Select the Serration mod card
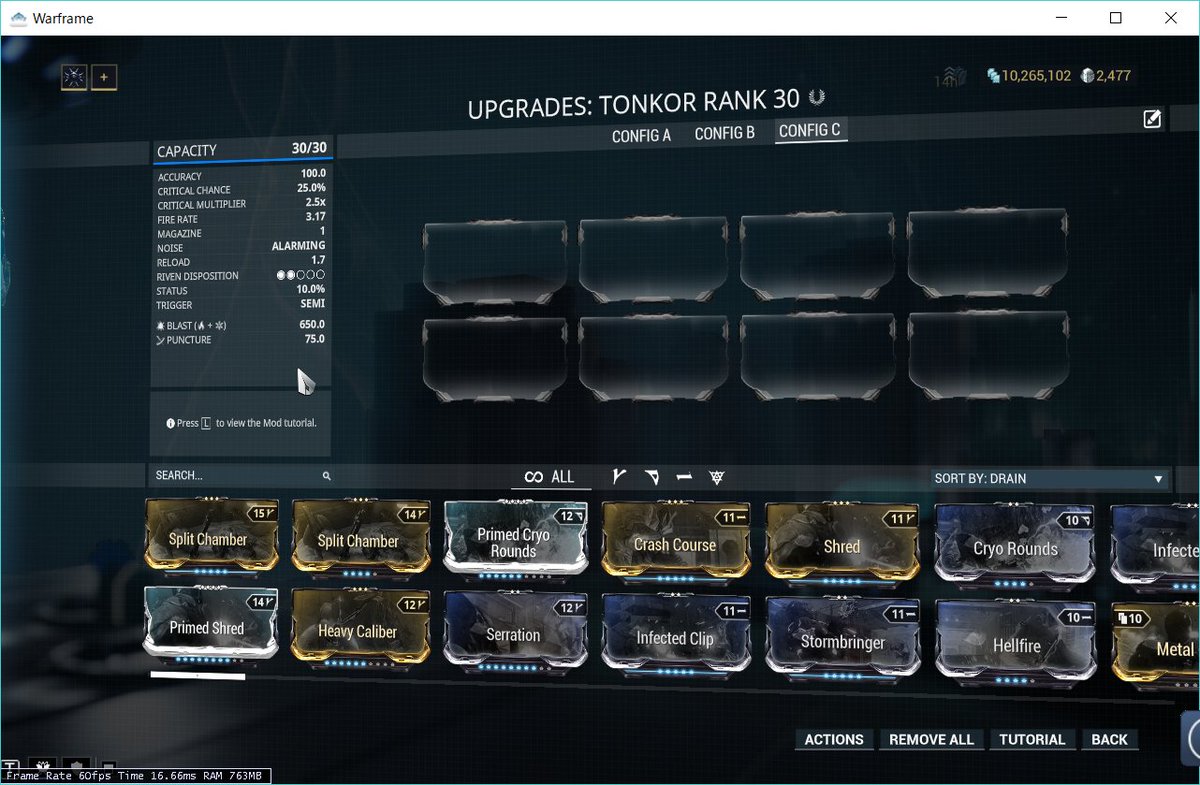The height and width of the screenshot is (785, 1200). [x=514, y=631]
